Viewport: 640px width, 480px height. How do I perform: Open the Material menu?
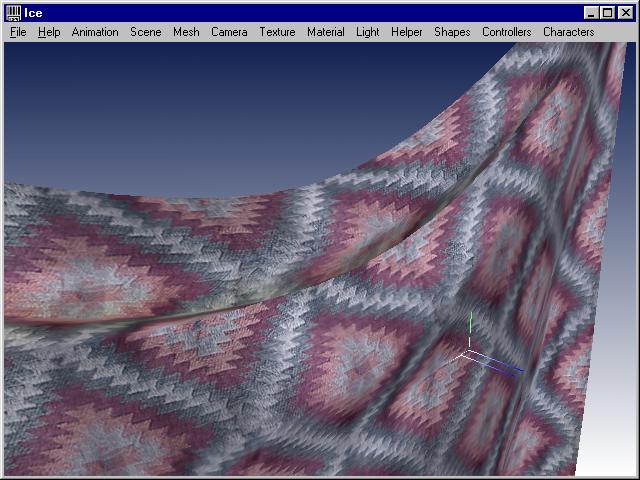pos(326,32)
